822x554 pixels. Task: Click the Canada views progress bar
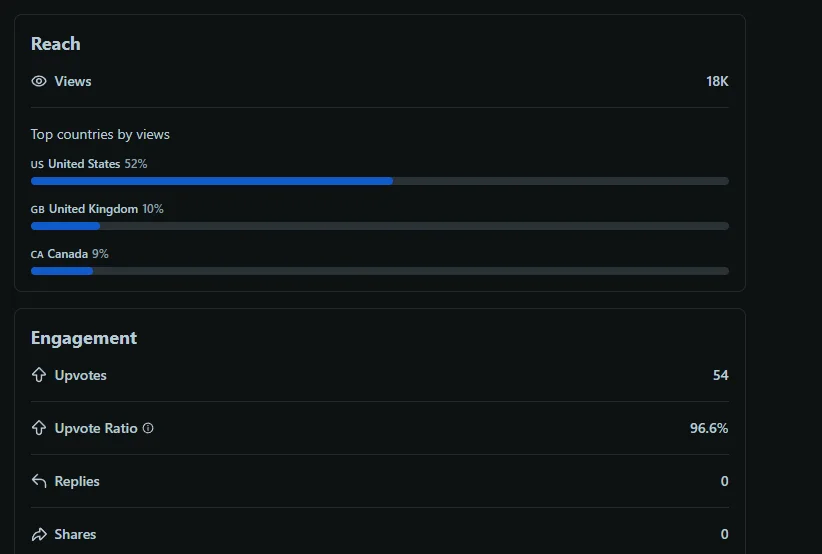[379, 271]
